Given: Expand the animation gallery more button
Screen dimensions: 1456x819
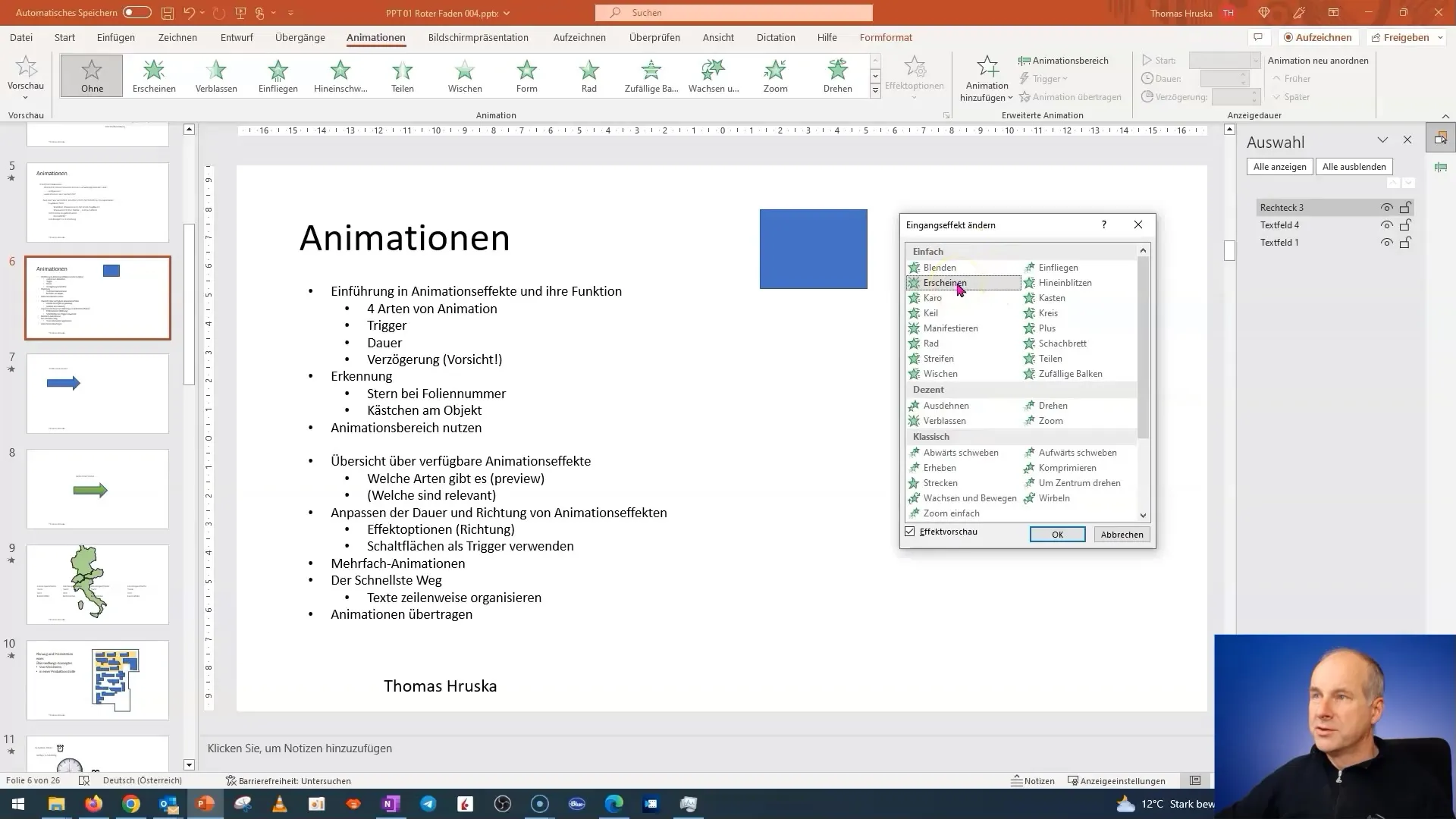Looking at the screenshot, I should click(x=875, y=91).
